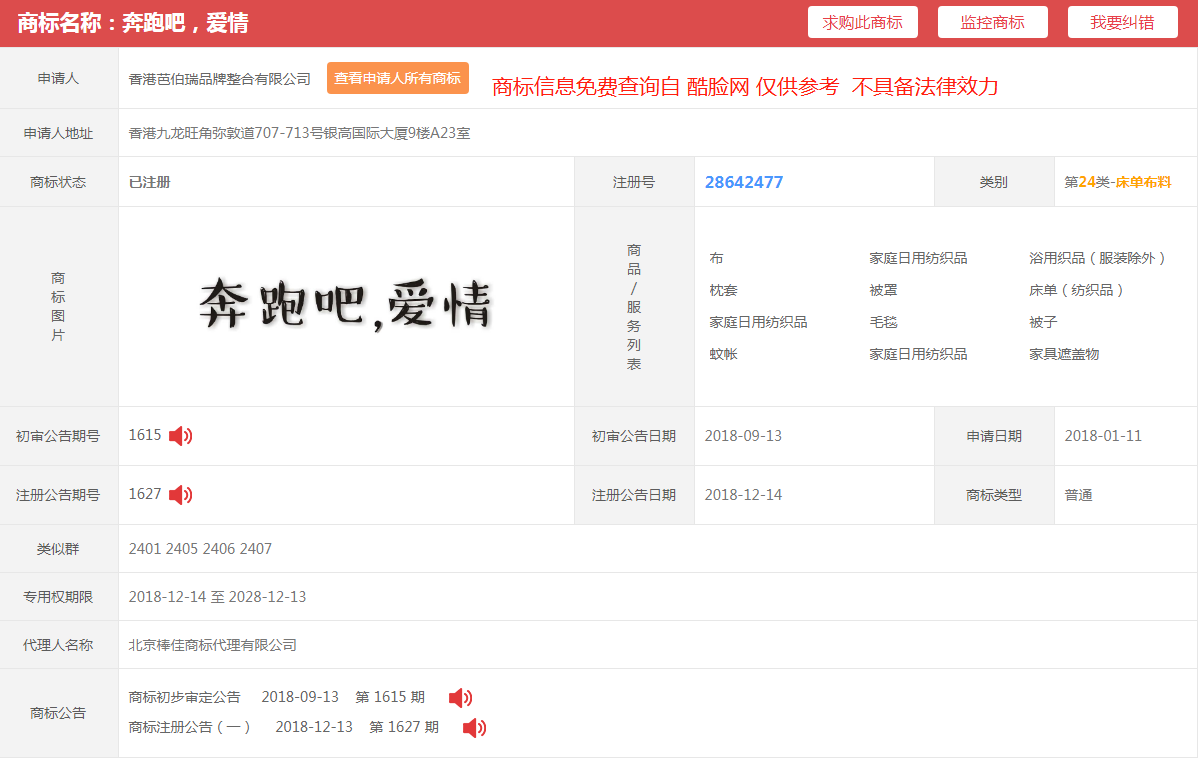Click the 家具遮盖物 goods item
The width and height of the screenshot is (1199, 761).
pyautogui.click(x=1064, y=354)
